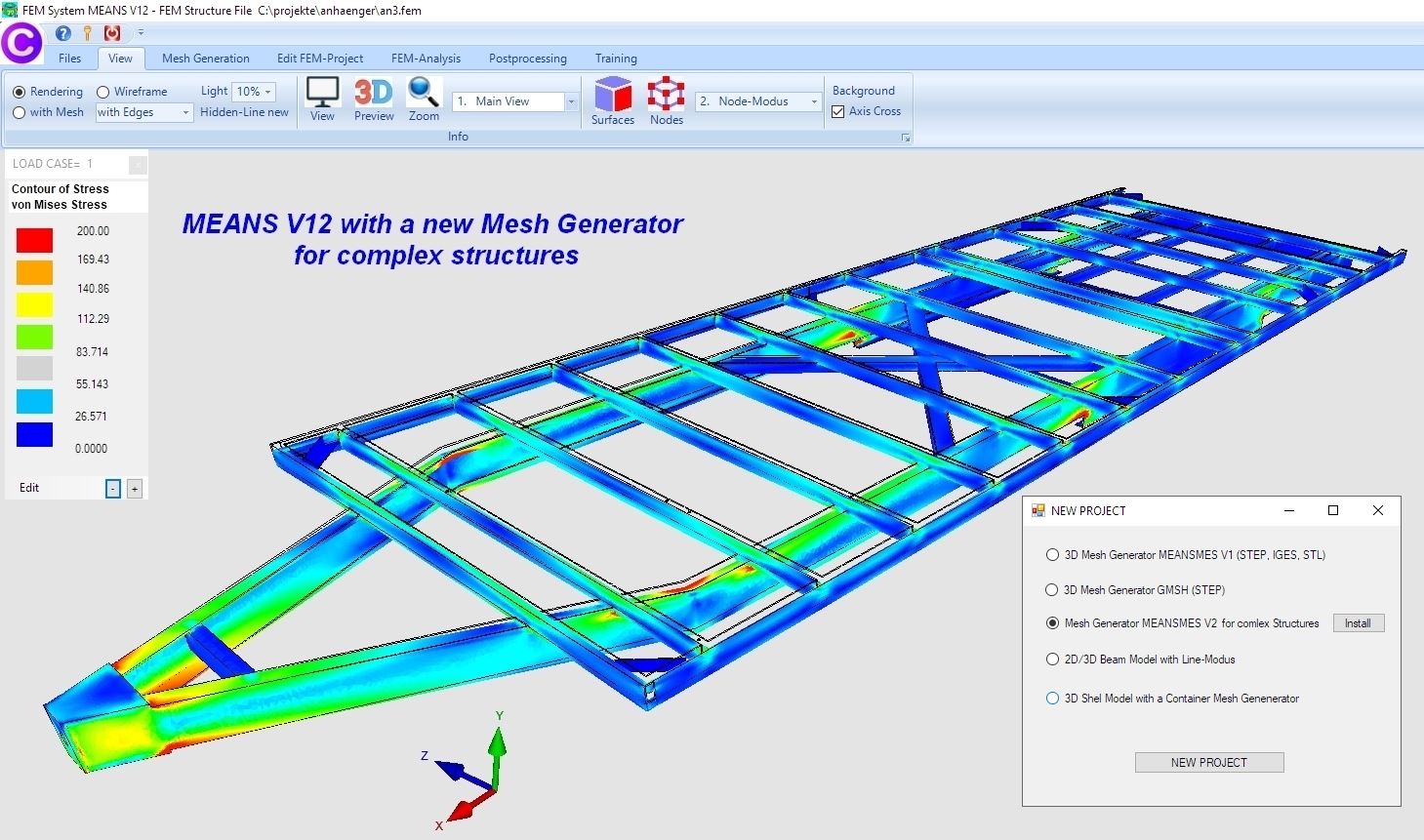
Task: Select Rendering display mode
Action: tap(19, 92)
